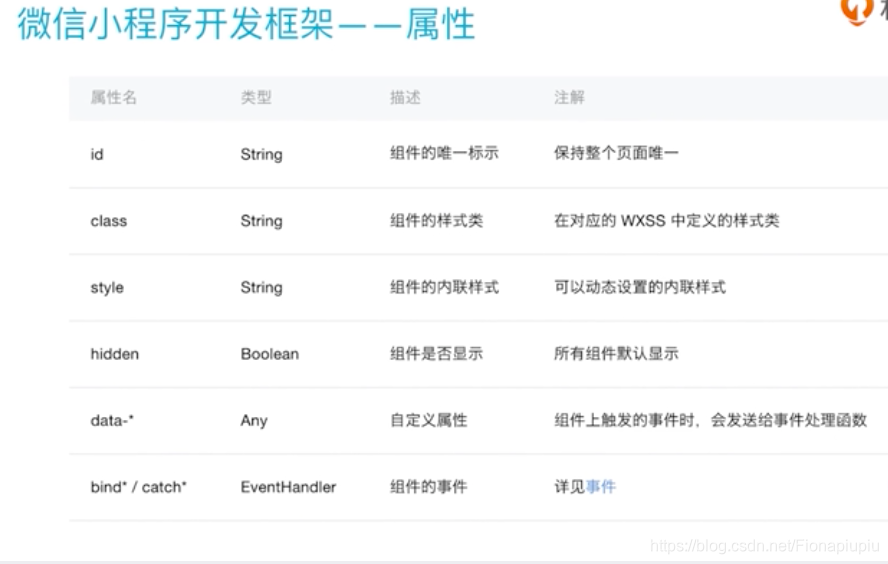Image resolution: width=888 pixels, height=564 pixels.
Task: Select the 'data-*' attribute name cell
Action: 112,420
